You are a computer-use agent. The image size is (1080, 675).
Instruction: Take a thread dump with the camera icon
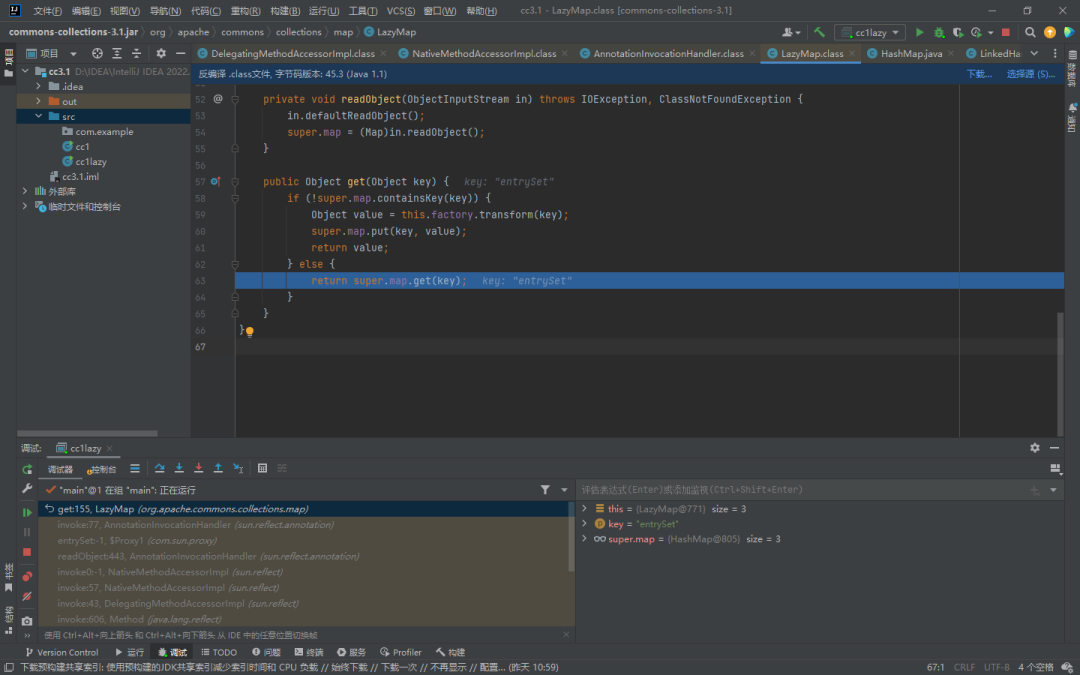pos(27,621)
